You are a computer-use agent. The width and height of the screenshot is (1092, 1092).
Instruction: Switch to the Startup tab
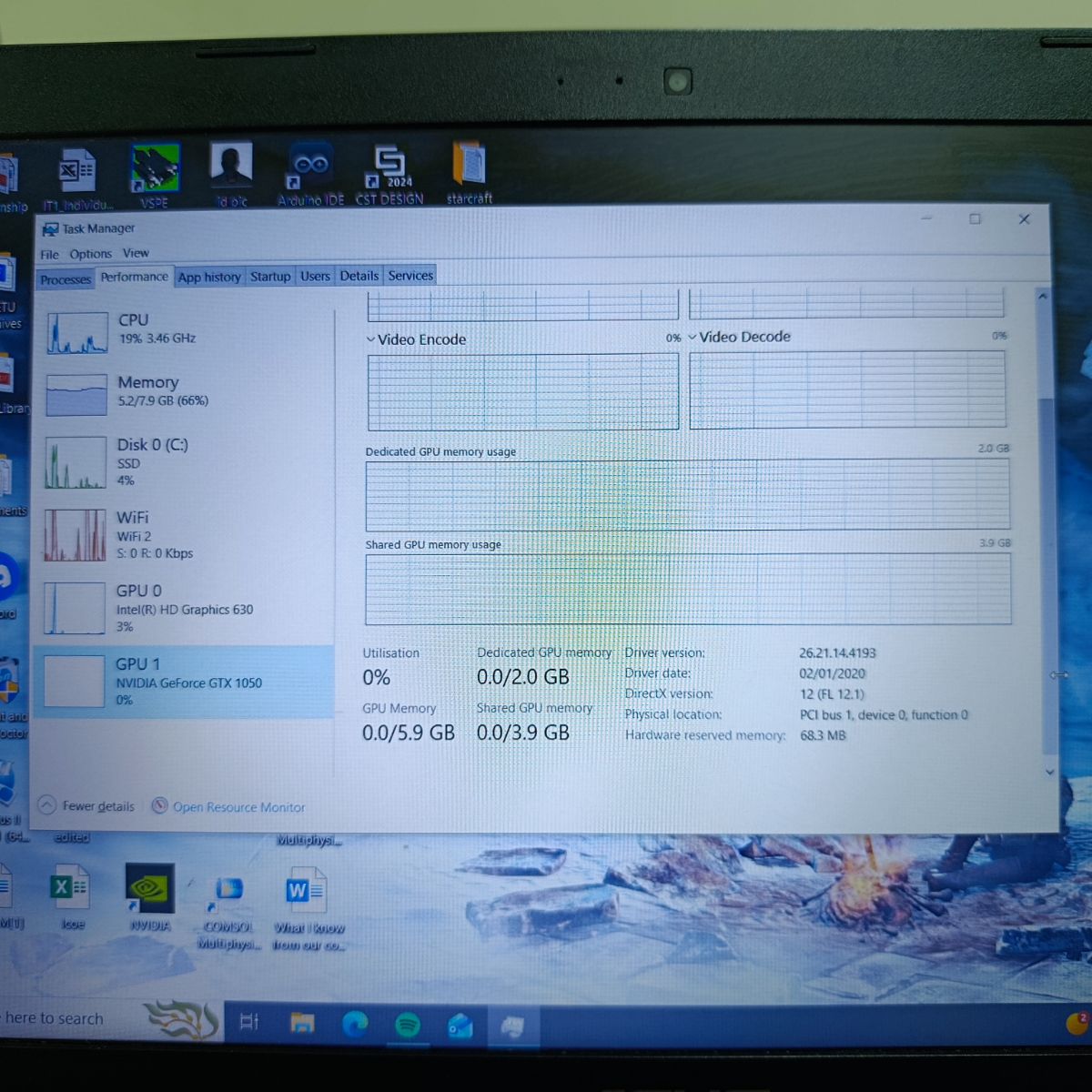tap(270, 277)
